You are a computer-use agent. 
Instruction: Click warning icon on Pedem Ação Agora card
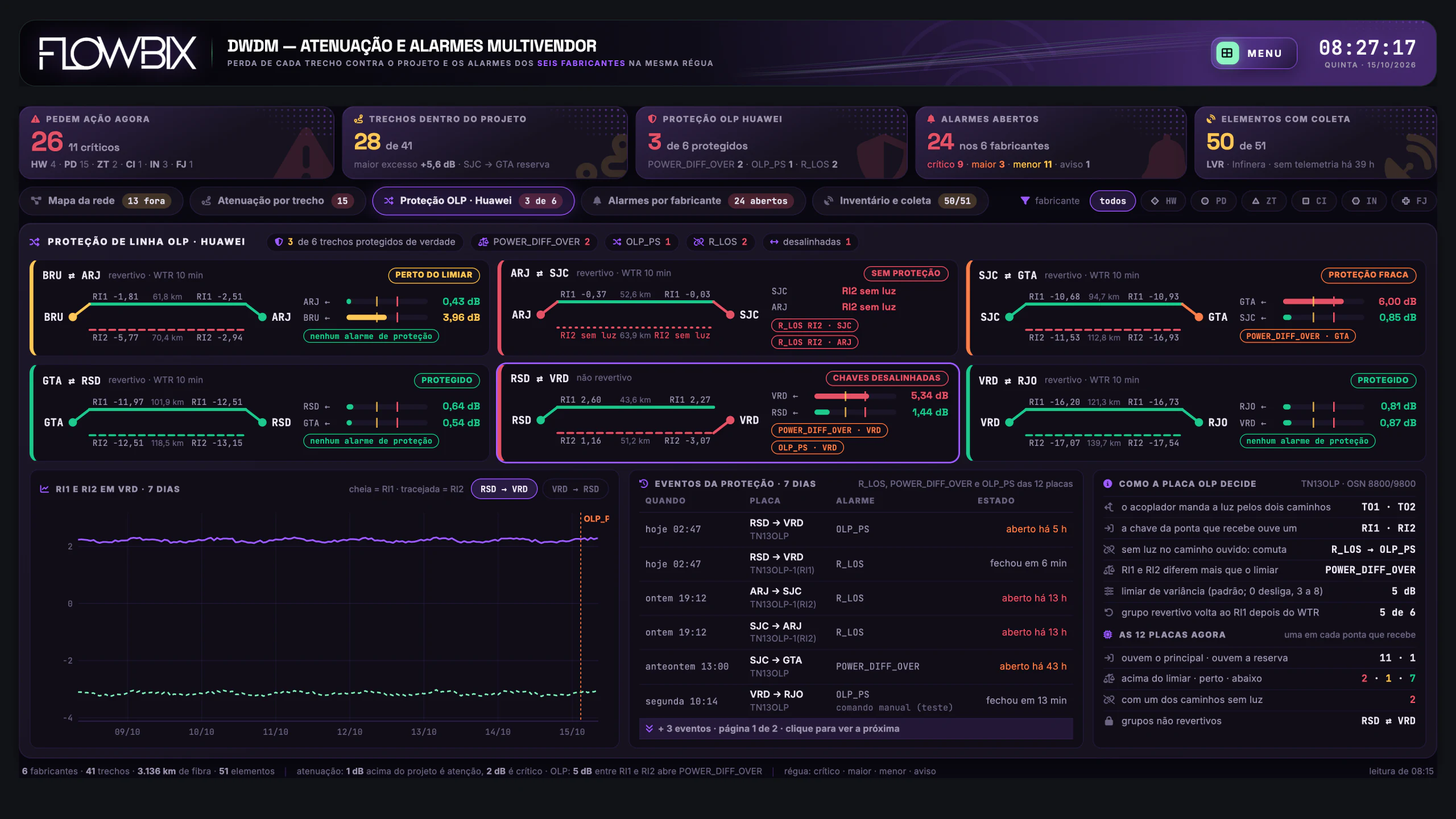pyautogui.click(x=35, y=119)
